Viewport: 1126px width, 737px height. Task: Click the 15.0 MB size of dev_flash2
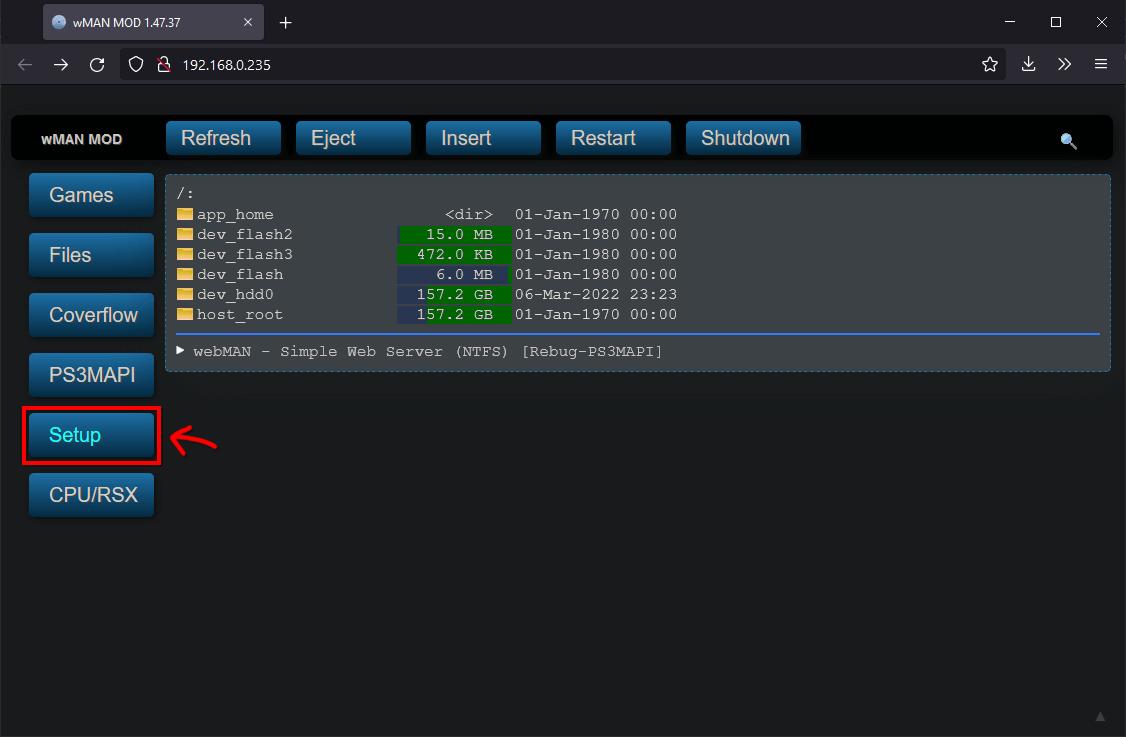click(459, 234)
